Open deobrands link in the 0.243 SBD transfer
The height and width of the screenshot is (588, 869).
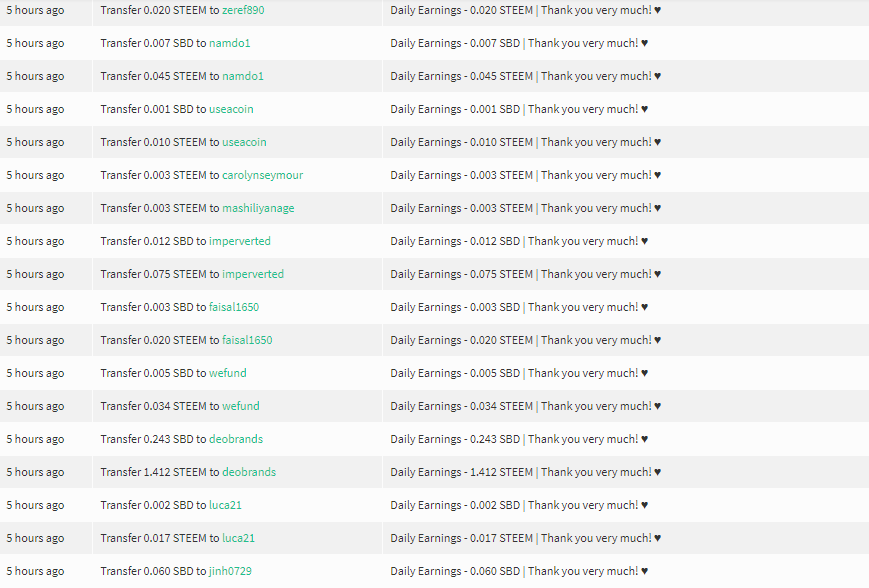coord(236,439)
